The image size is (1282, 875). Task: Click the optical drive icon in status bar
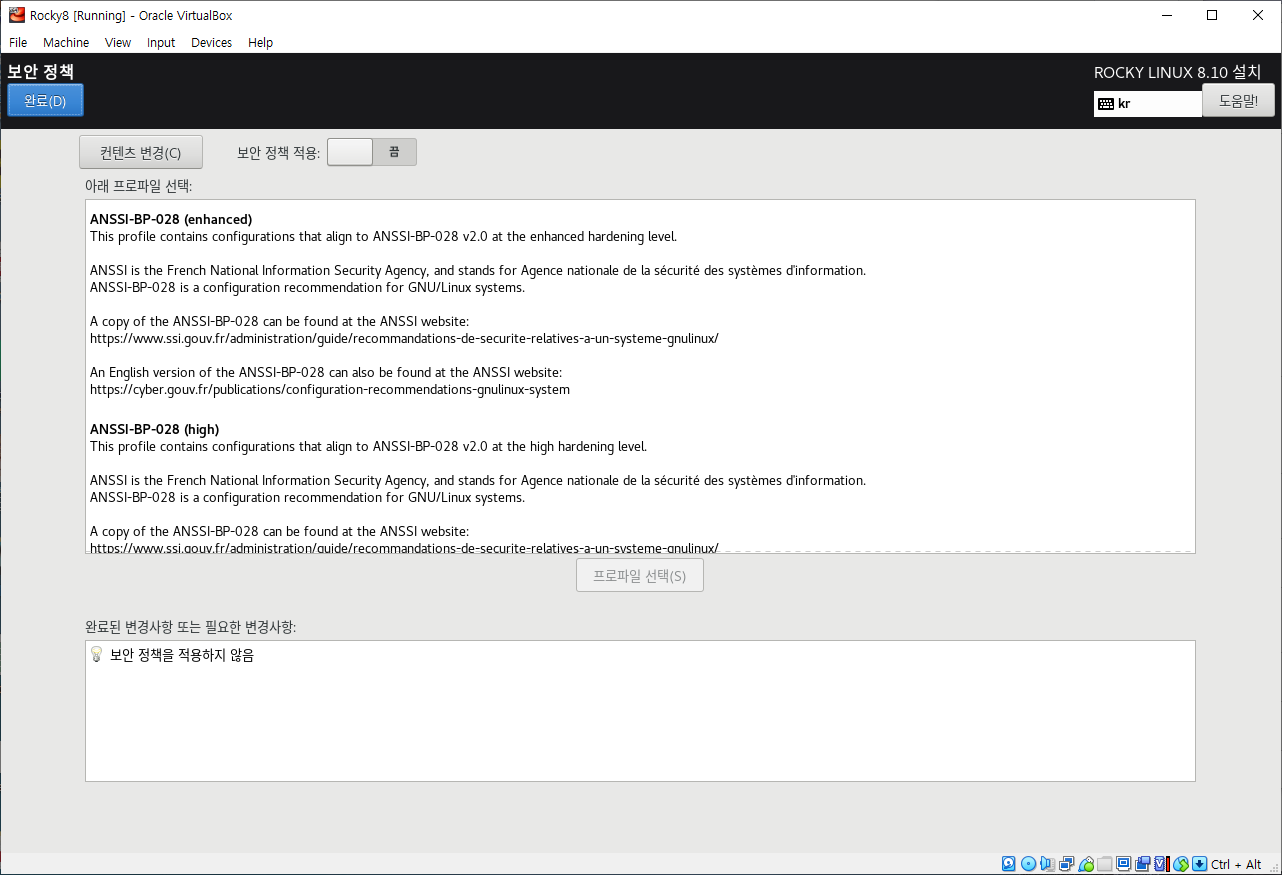click(x=1028, y=864)
